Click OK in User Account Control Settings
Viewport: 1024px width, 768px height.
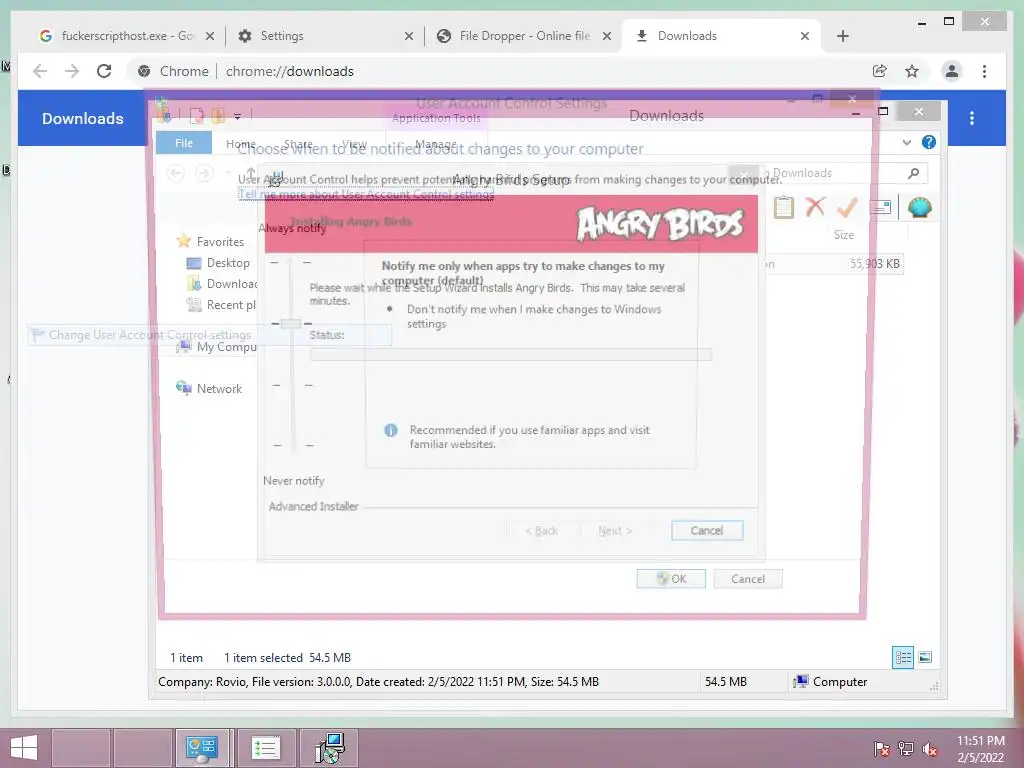(671, 579)
